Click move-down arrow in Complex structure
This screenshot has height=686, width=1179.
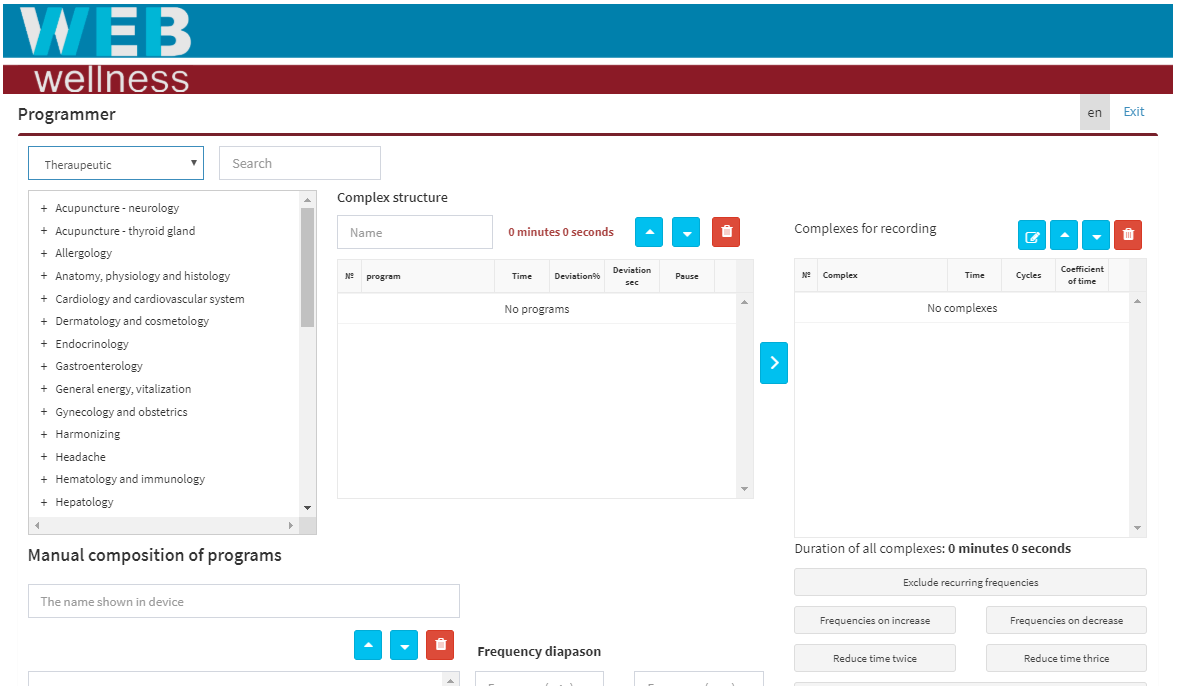[x=686, y=232]
